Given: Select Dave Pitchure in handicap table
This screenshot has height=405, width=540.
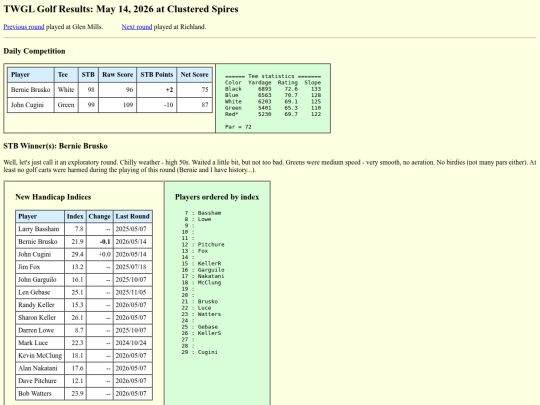Looking at the screenshot, I should 40,381.
